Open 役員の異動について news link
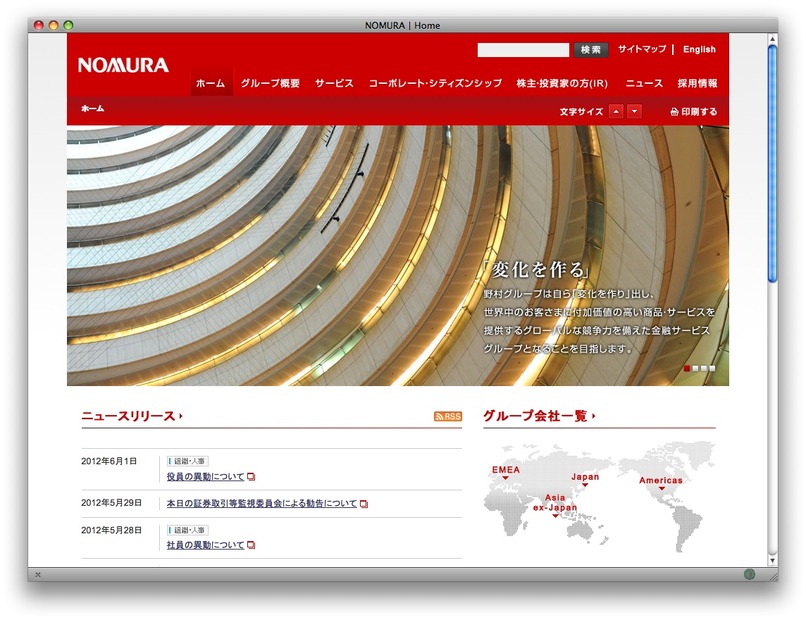 click(x=205, y=477)
